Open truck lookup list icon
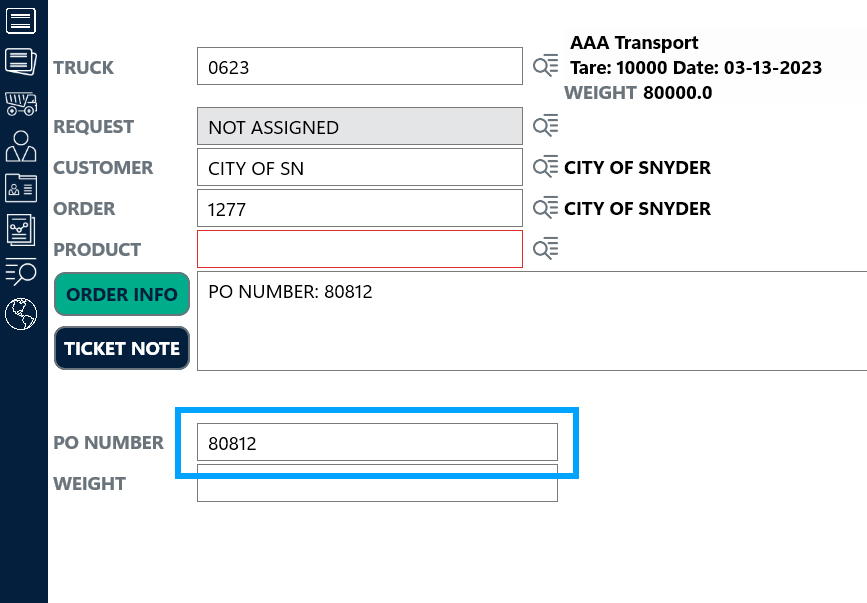Image resolution: width=867 pixels, height=603 pixels. (545, 67)
